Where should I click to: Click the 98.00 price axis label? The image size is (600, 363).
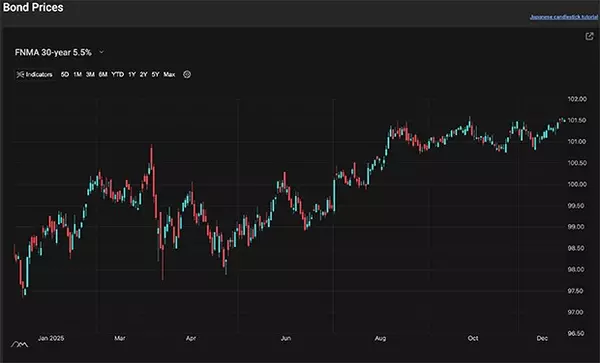coord(577,270)
